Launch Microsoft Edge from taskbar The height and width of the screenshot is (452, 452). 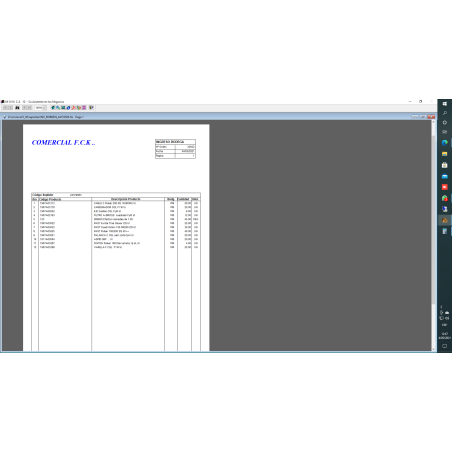(445, 143)
